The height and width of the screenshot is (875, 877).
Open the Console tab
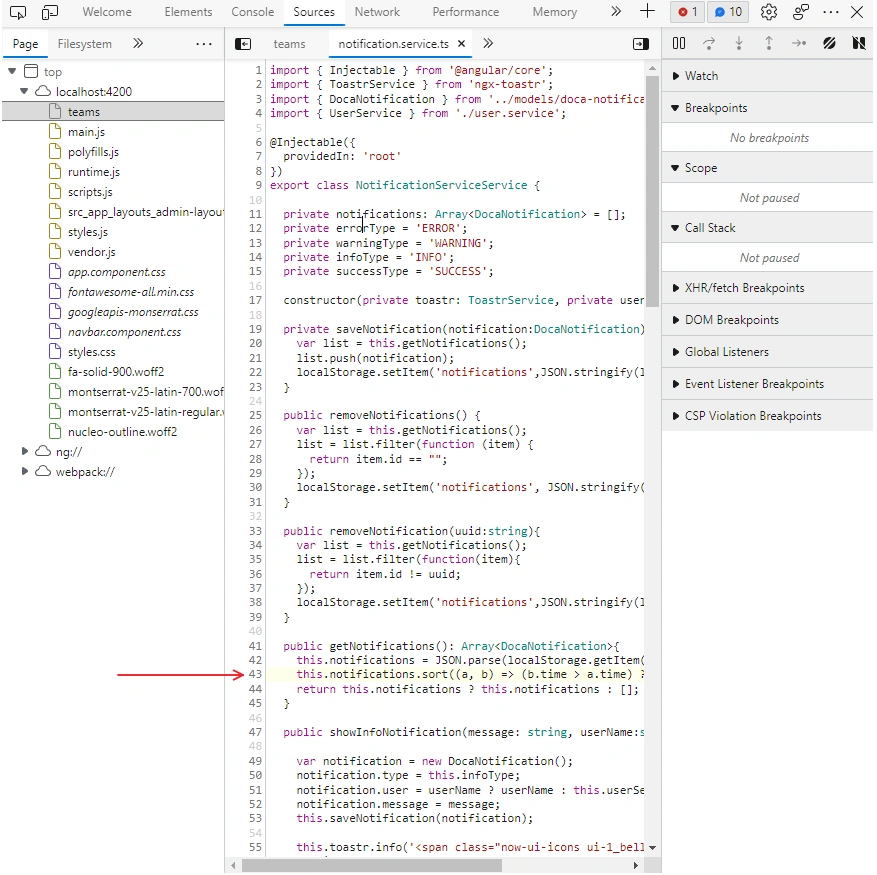[253, 12]
